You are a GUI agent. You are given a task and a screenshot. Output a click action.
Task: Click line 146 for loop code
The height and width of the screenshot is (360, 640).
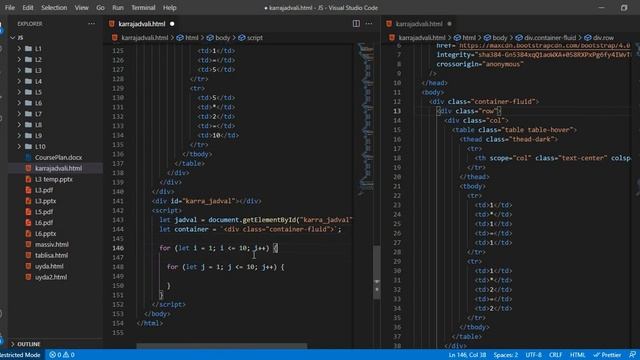click(219, 248)
